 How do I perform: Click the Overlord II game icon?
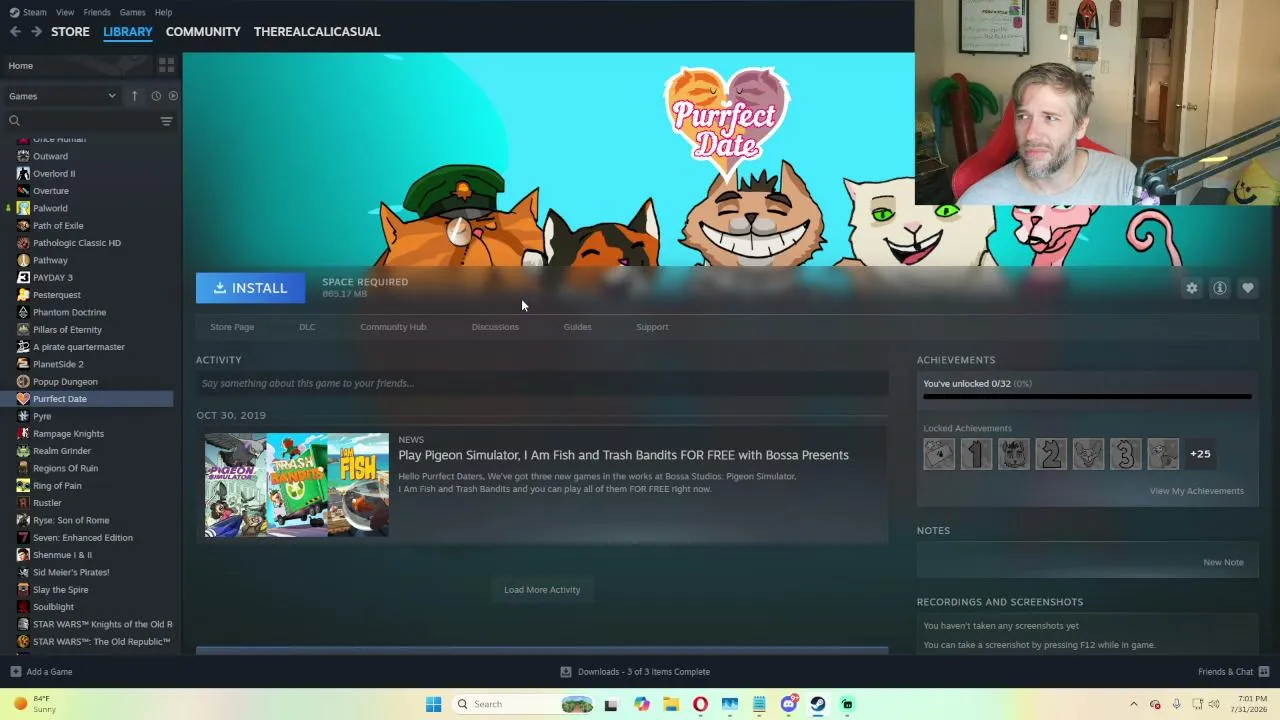coord(24,174)
